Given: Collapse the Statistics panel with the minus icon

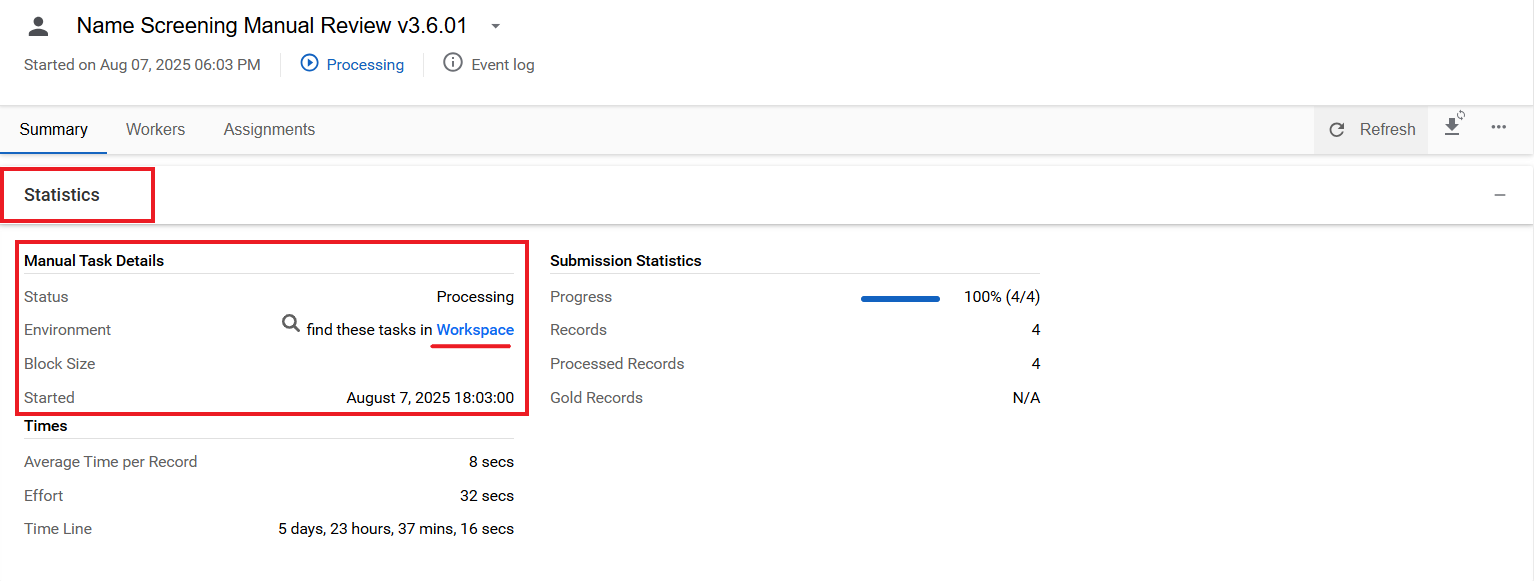Looking at the screenshot, I should (x=1500, y=196).
